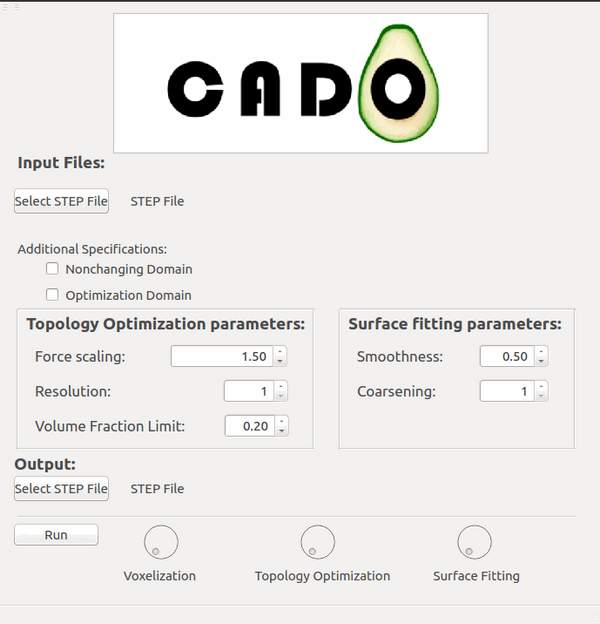Enable the Nonchanging Domain checkbox
600x624 pixels.
coord(52,269)
